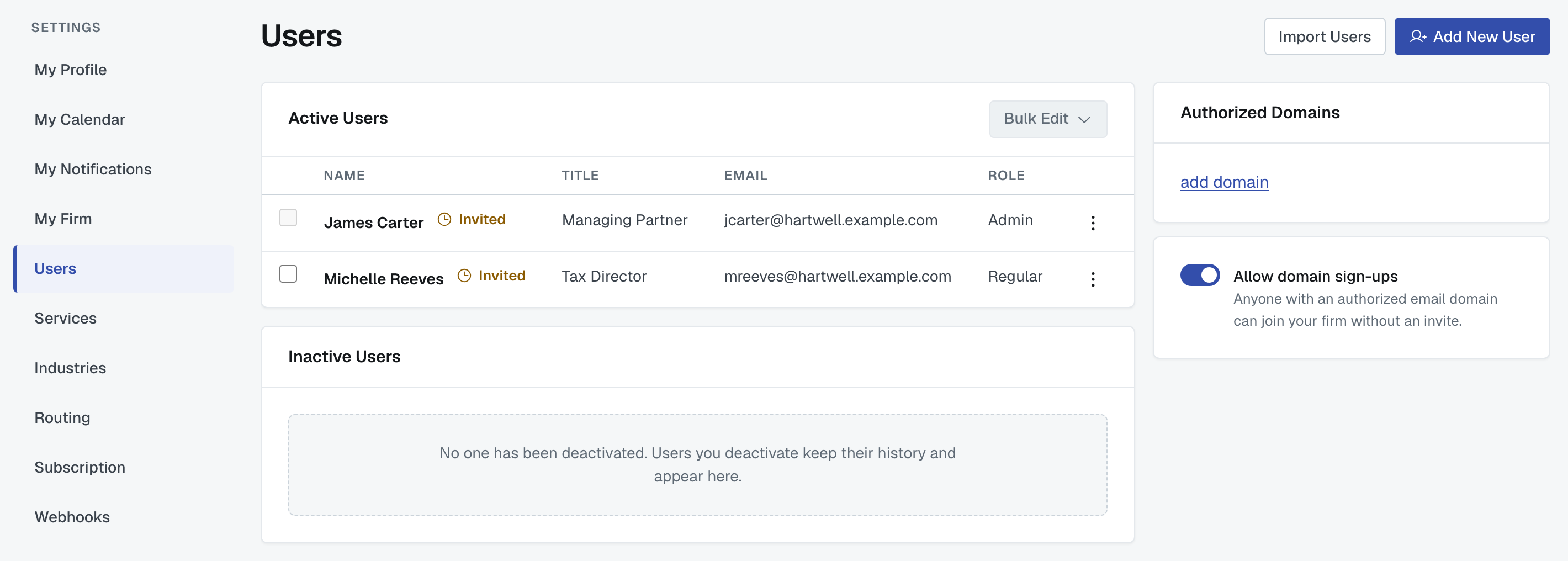This screenshot has width=1568, height=561.
Task: Open the kebab menu for Michelle Reeves
Action: tap(1093, 279)
